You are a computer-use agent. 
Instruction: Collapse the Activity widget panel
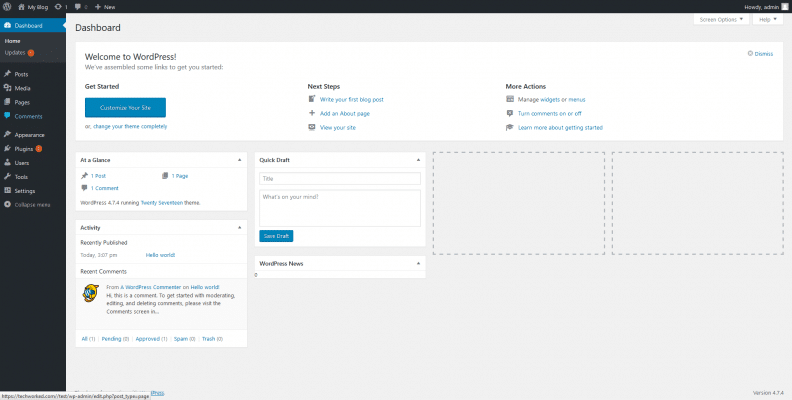click(x=239, y=227)
